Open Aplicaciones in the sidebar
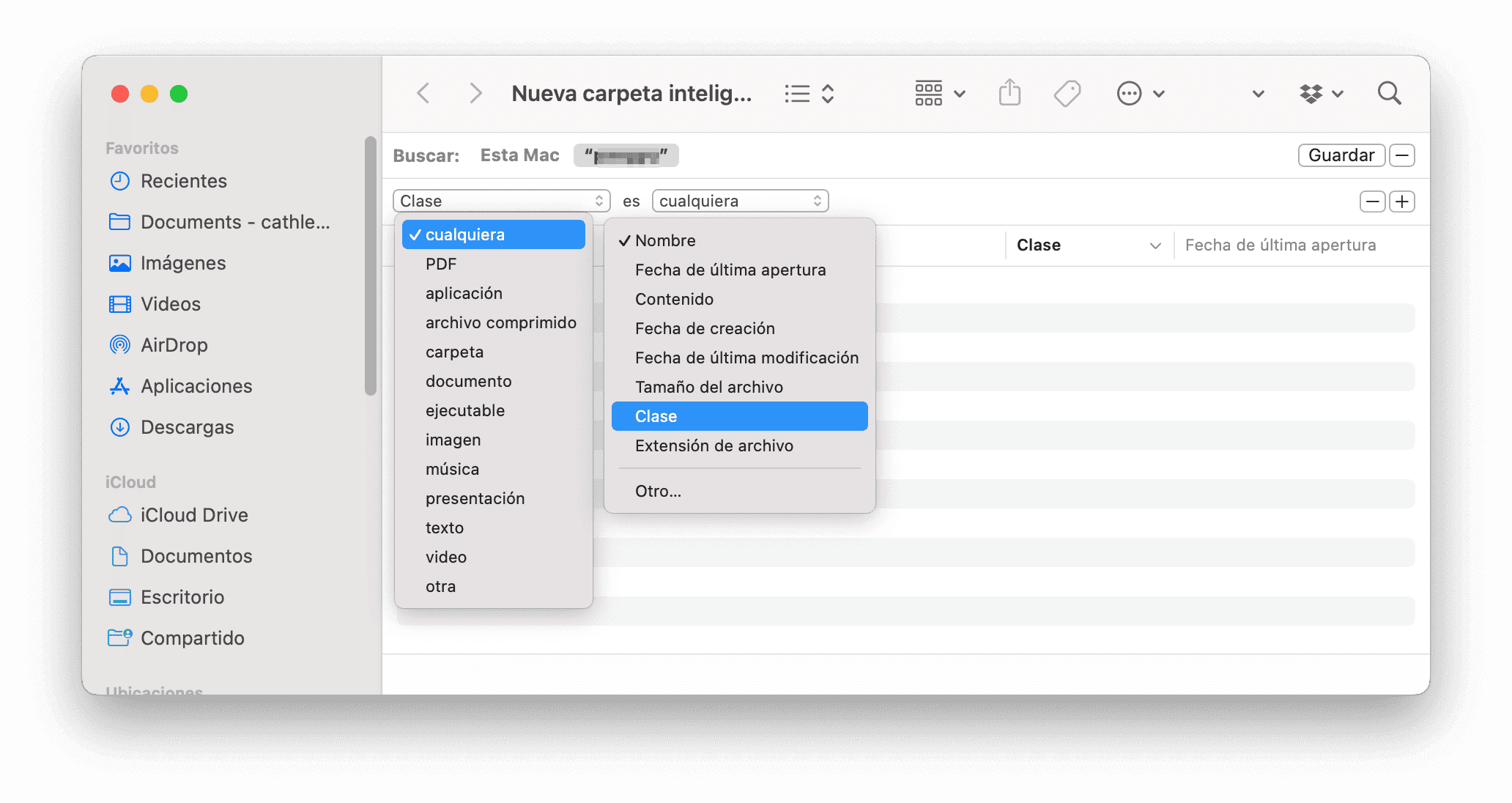The width and height of the screenshot is (1512, 803). click(180, 386)
